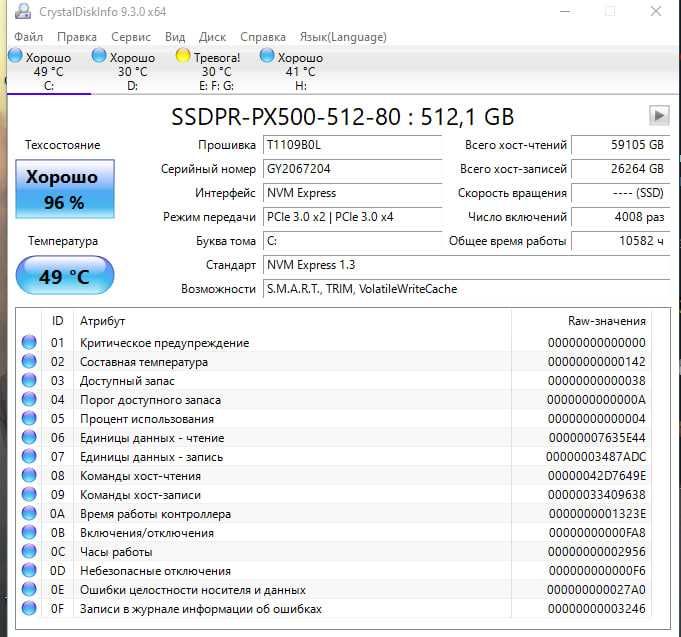681x637 pixels.
Task: Click status orb for 0F Записи в журнале
Action: 29,608
